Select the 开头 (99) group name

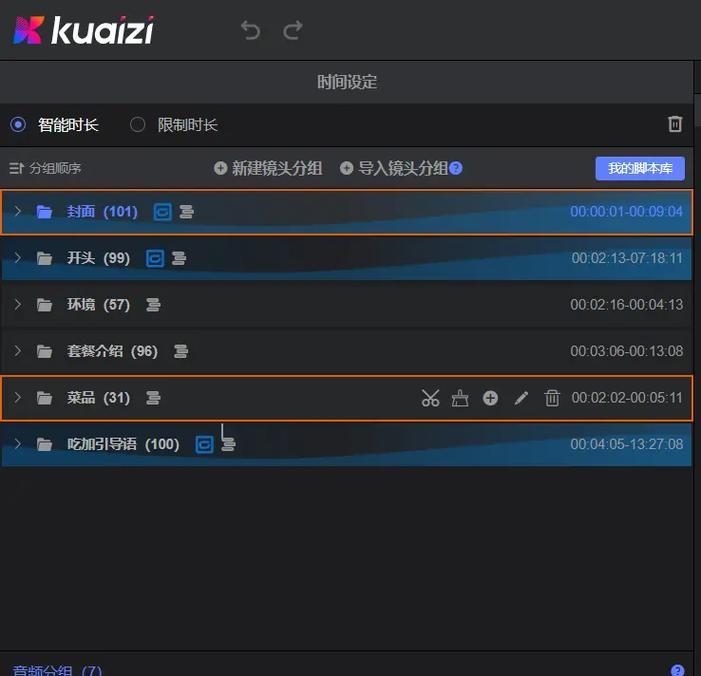tap(98, 258)
